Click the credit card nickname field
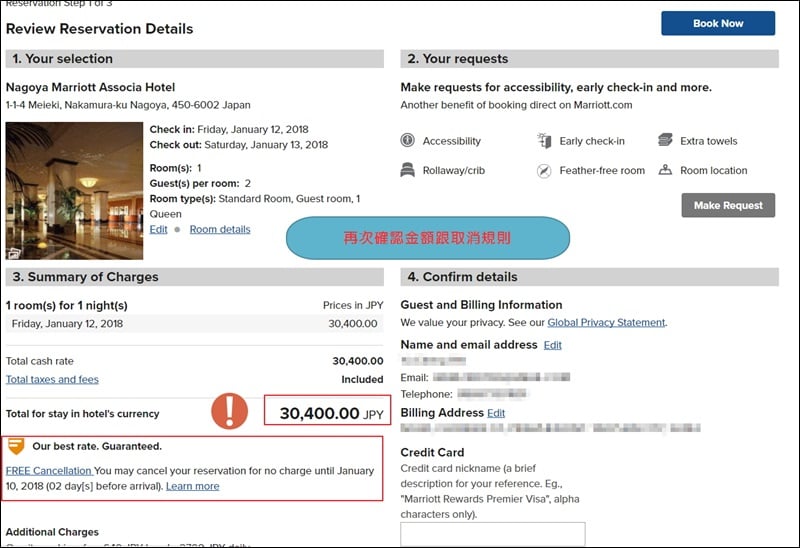800x548 pixels. click(493, 534)
